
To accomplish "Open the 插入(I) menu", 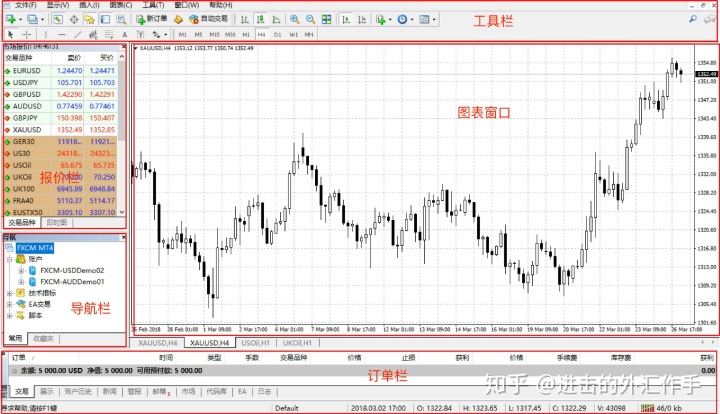I will [x=89, y=5].
